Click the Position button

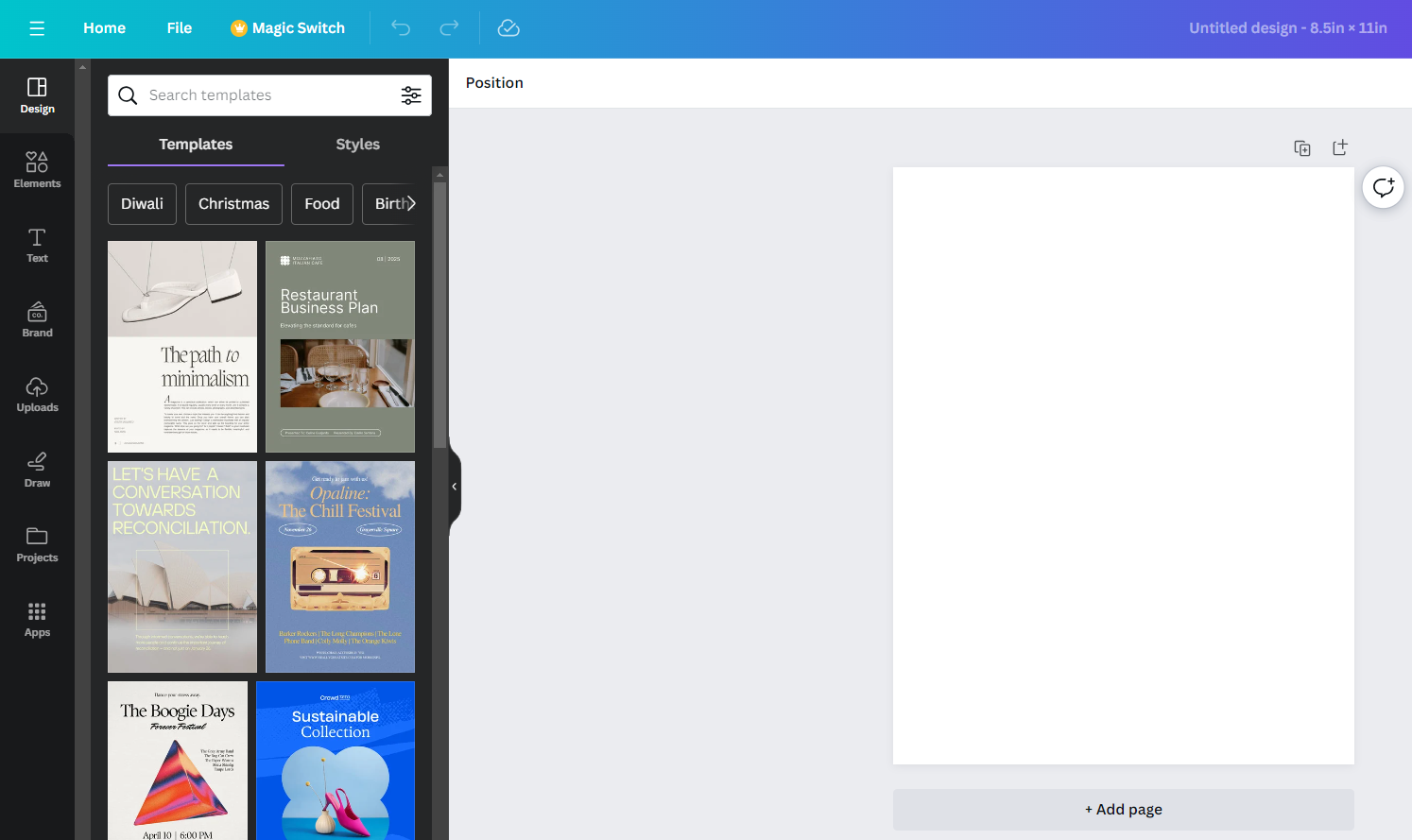click(x=494, y=83)
